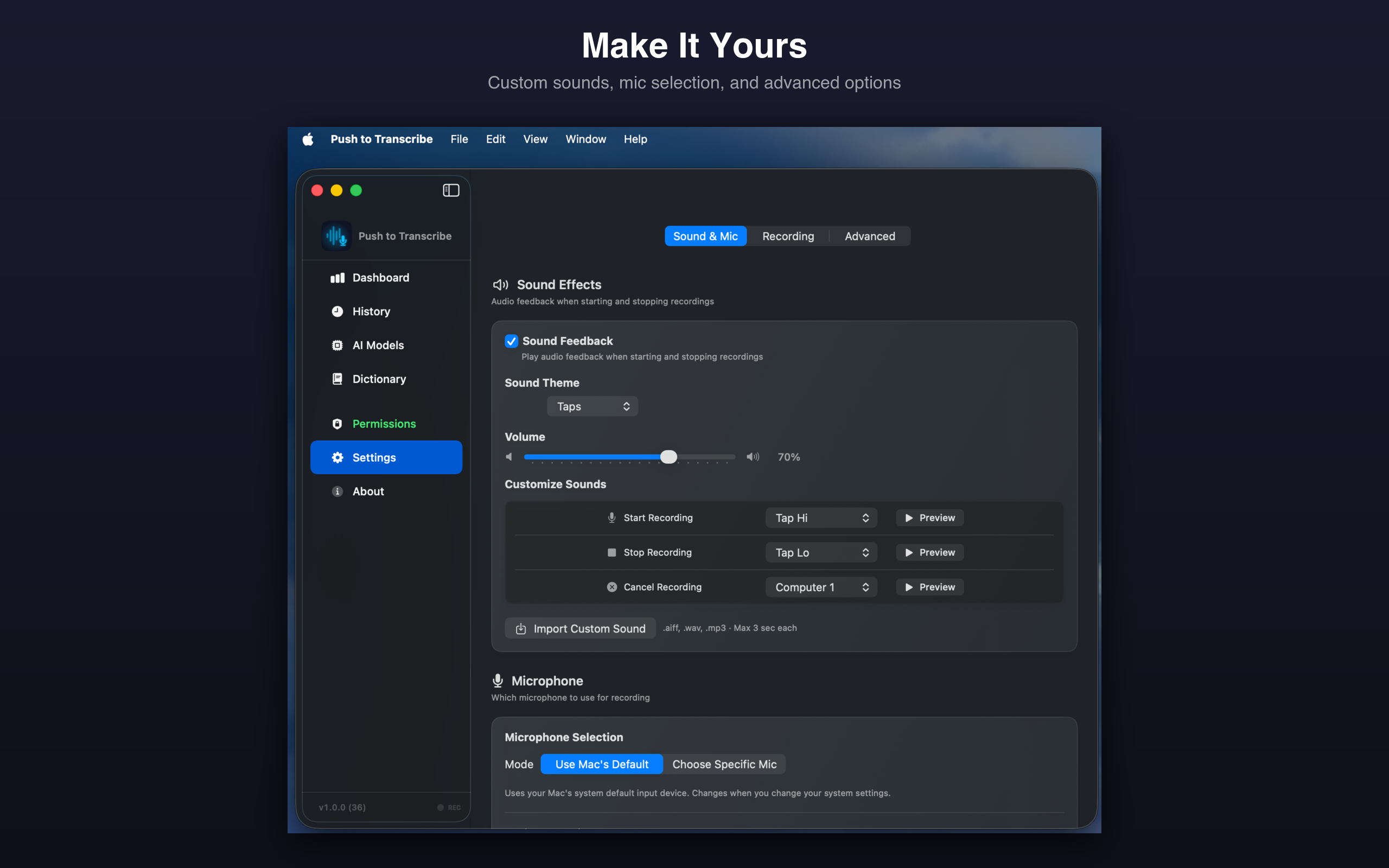Select Choose Specific Mic mode
Screen dimensions: 1389x868
(724, 764)
